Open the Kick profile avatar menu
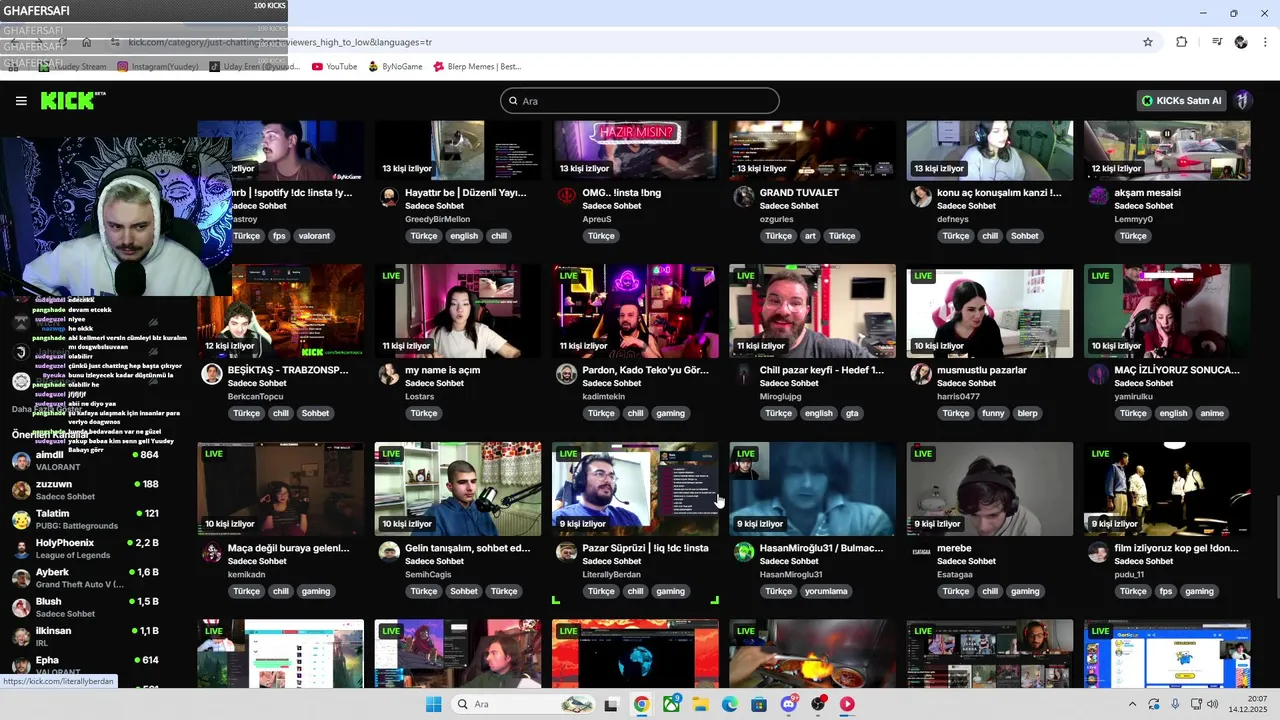 [1243, 101]
